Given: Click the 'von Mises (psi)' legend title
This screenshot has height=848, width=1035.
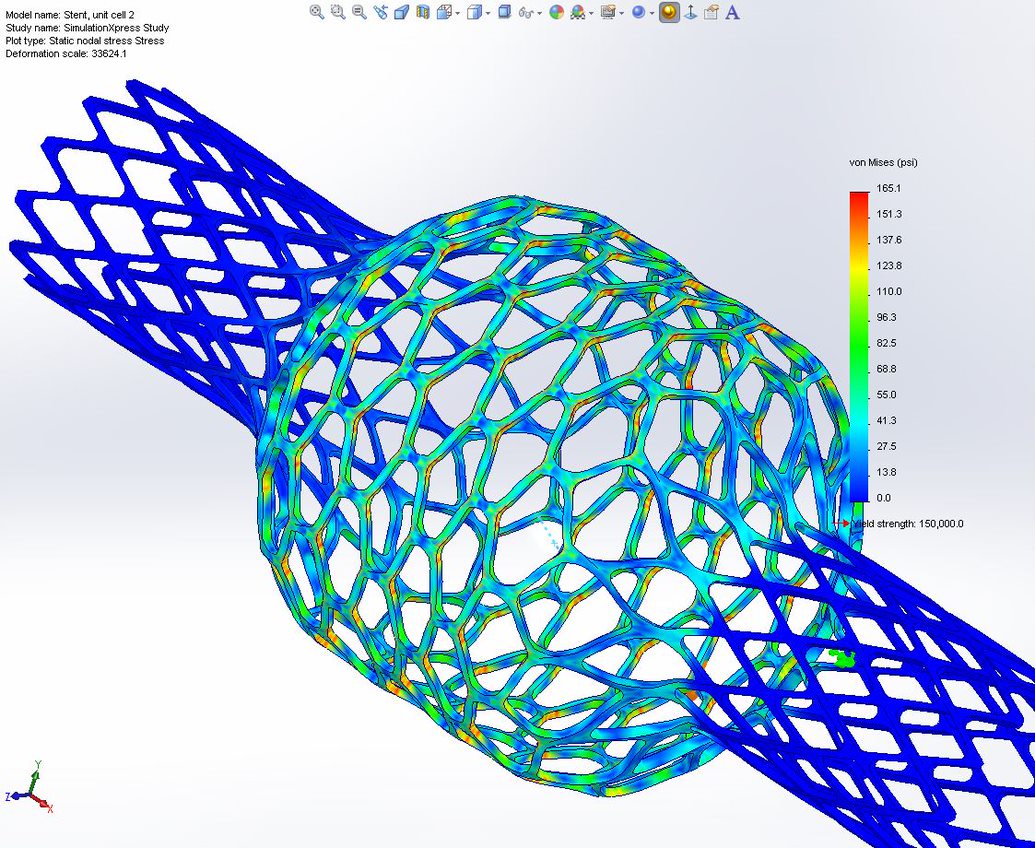Looking at the screenshot, I should [x=883, y=162].
